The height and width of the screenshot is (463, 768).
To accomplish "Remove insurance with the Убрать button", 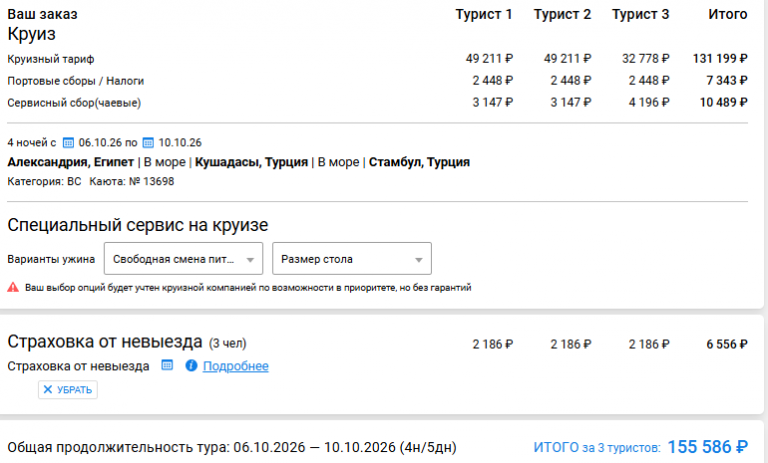I will pos(68,390).
